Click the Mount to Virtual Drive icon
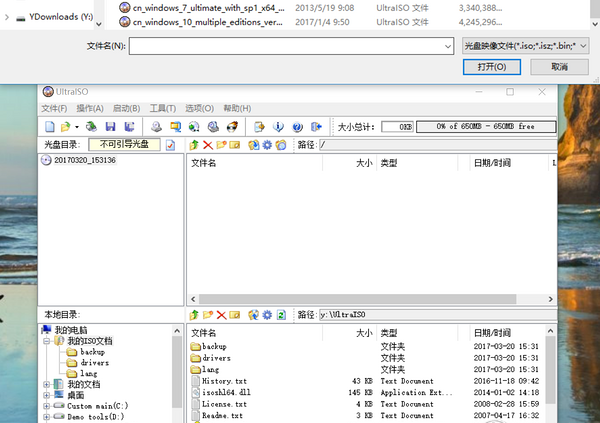This screenshot has height=423, width=600. tap(213, 127)
